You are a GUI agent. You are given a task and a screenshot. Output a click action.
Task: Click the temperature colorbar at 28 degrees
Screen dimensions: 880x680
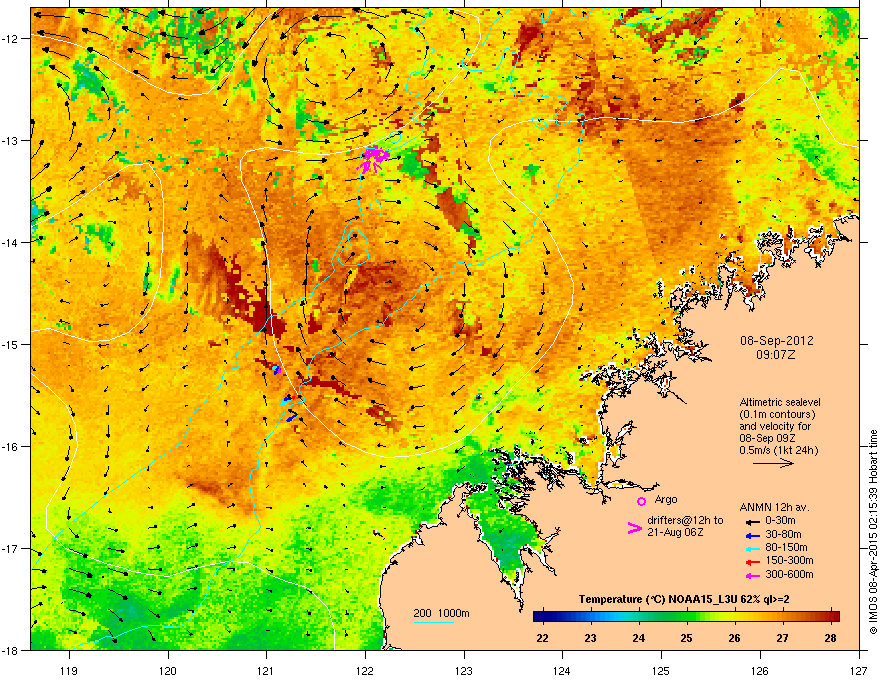coord(831,616)
